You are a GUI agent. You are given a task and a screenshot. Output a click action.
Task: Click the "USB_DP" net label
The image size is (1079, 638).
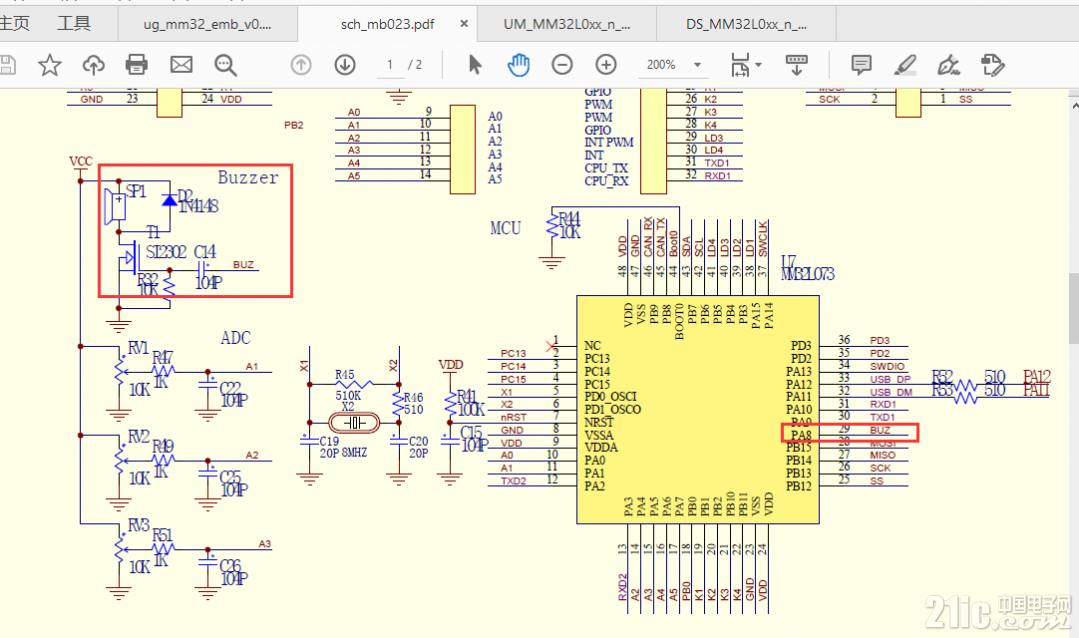890,379
